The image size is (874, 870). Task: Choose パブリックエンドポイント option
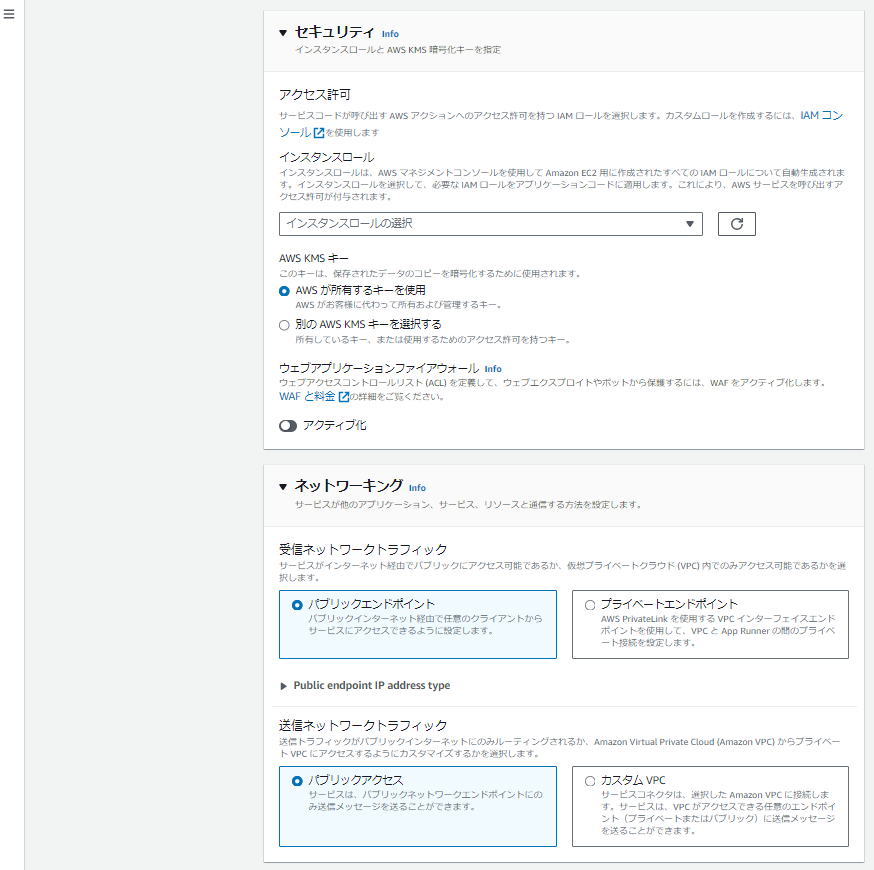[x=417, y=624]
